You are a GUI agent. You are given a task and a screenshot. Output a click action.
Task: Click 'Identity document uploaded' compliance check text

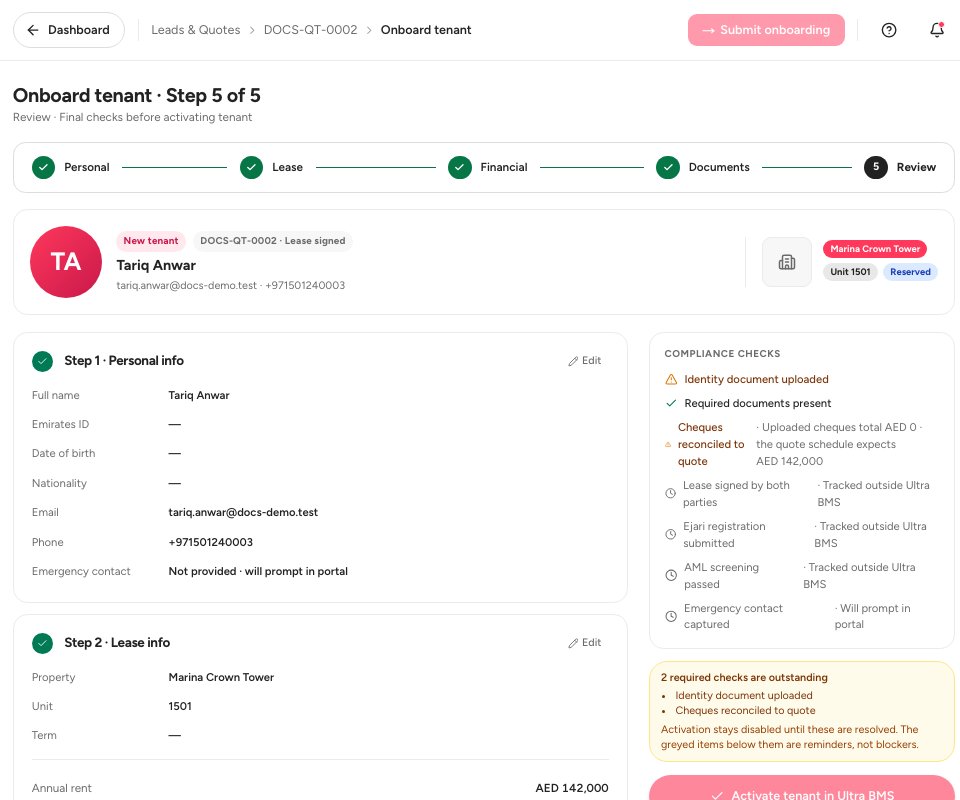click(756, 379)
